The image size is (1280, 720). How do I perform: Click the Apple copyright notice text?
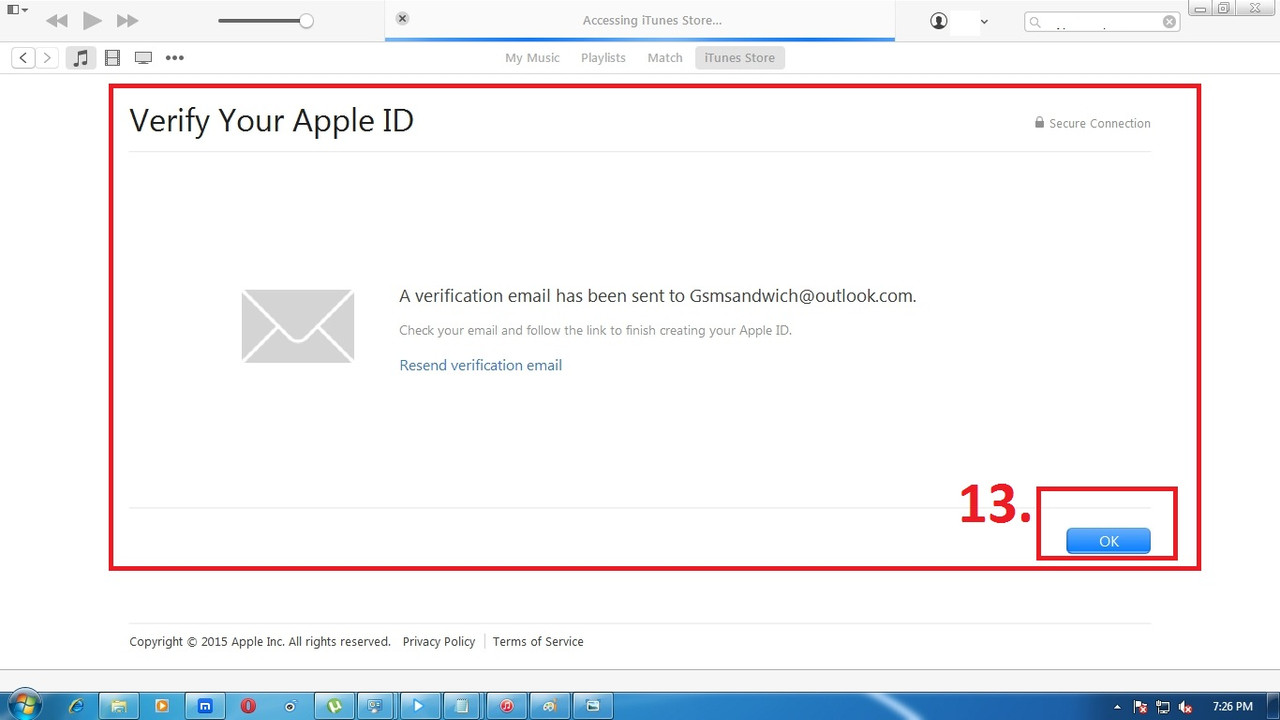click(260, 642)
